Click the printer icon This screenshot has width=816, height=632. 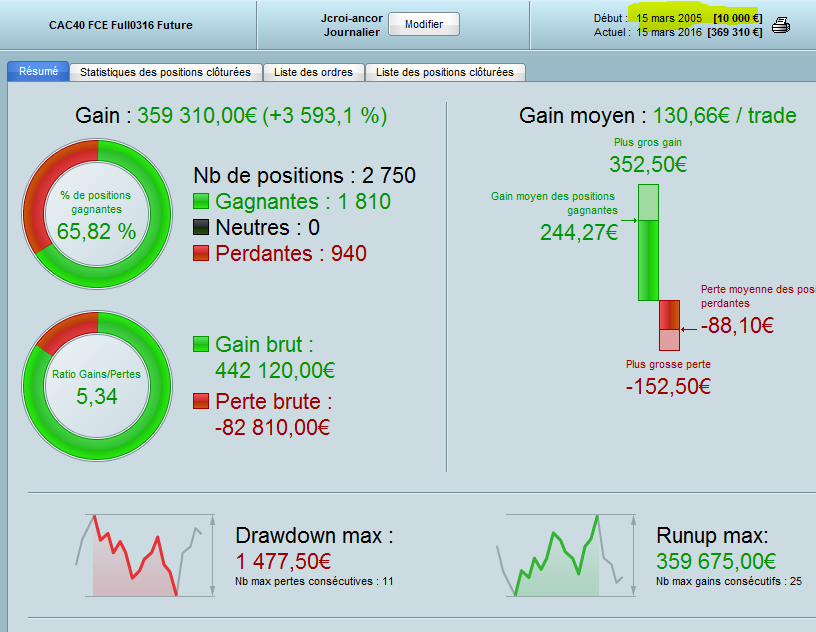point(781,25)
